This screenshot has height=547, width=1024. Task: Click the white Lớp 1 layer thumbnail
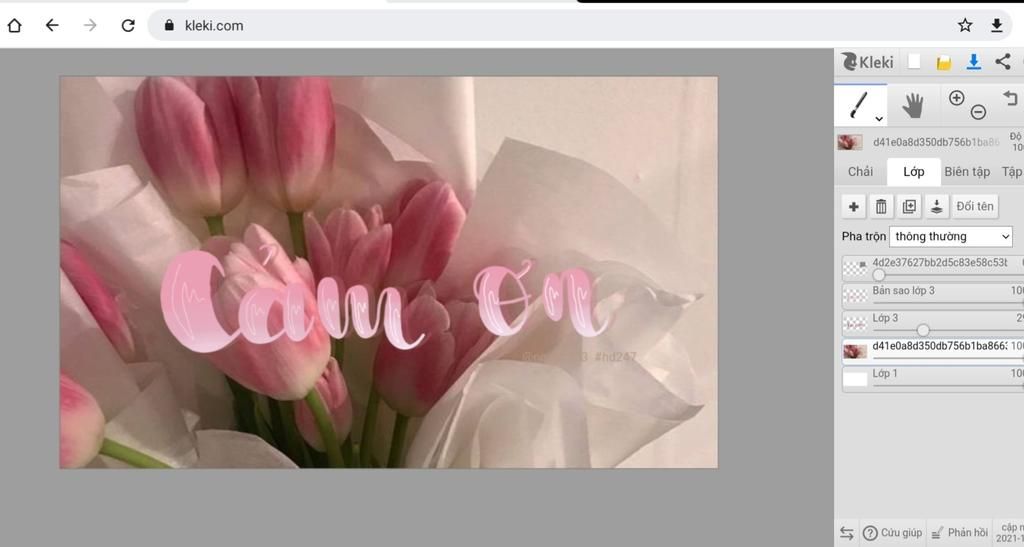tap(856, 379)
